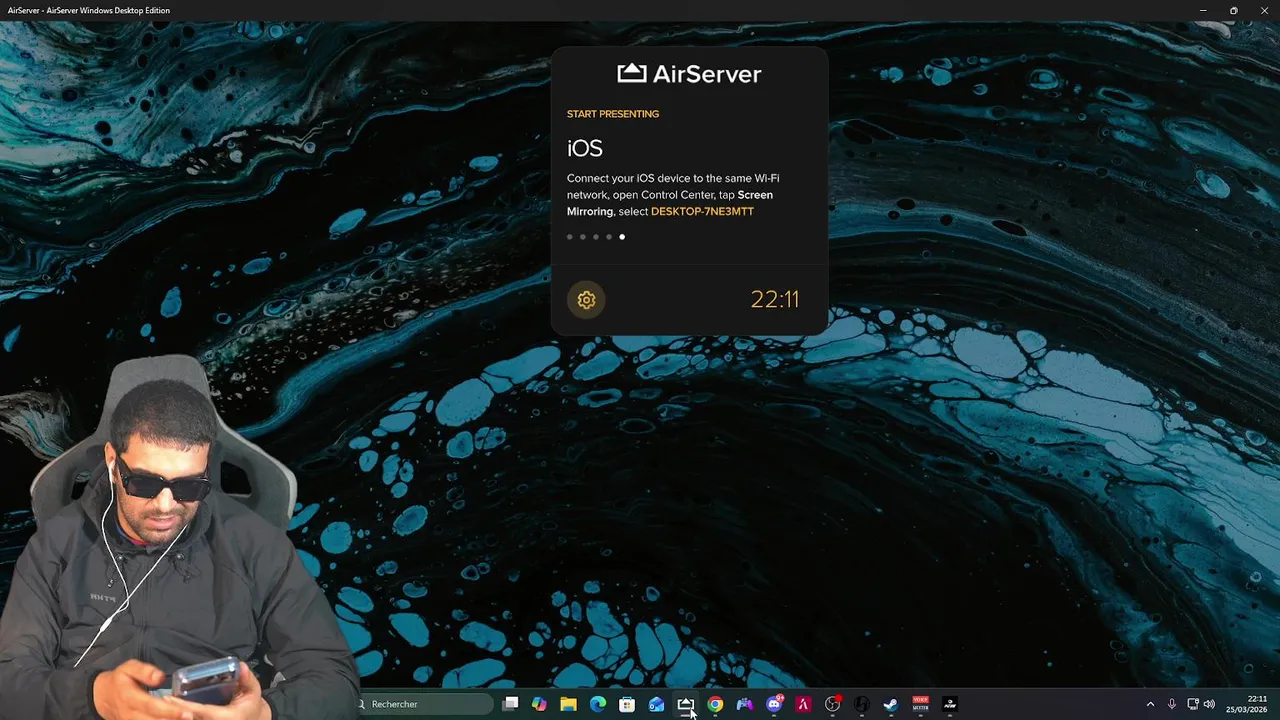Screen dimensions: 1280x720
Task: Click the Screen Mirroring bold text
Action: click(x=670, y=203)
